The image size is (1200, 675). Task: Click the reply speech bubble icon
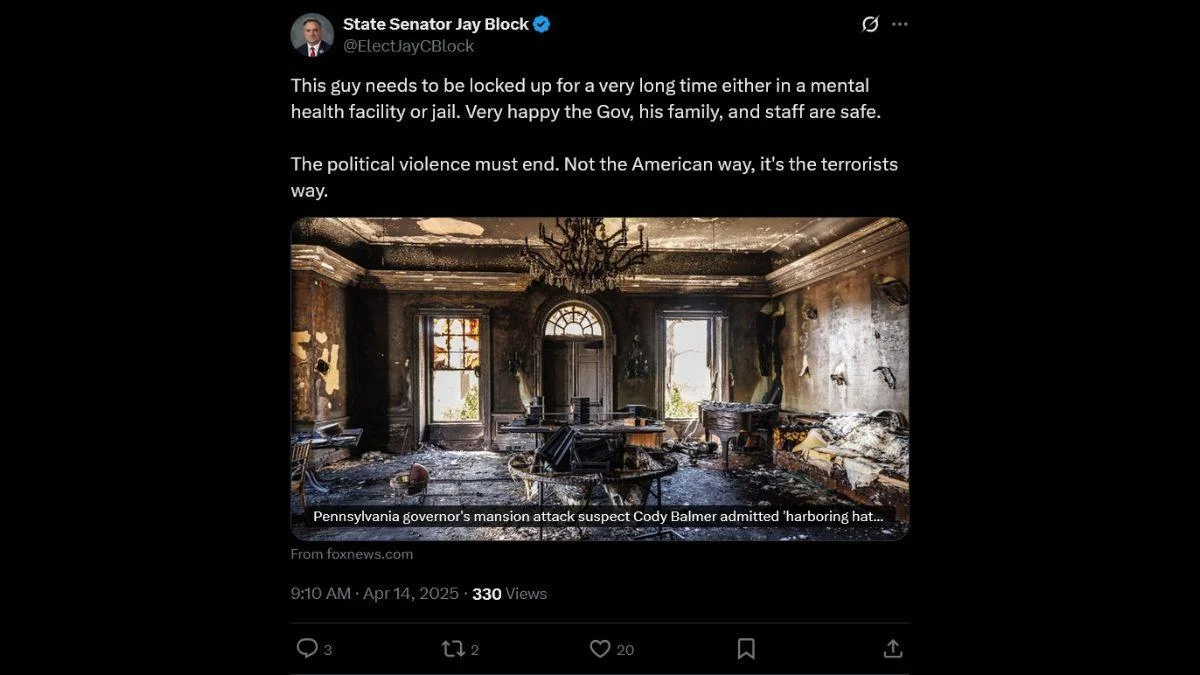[307, 648]
